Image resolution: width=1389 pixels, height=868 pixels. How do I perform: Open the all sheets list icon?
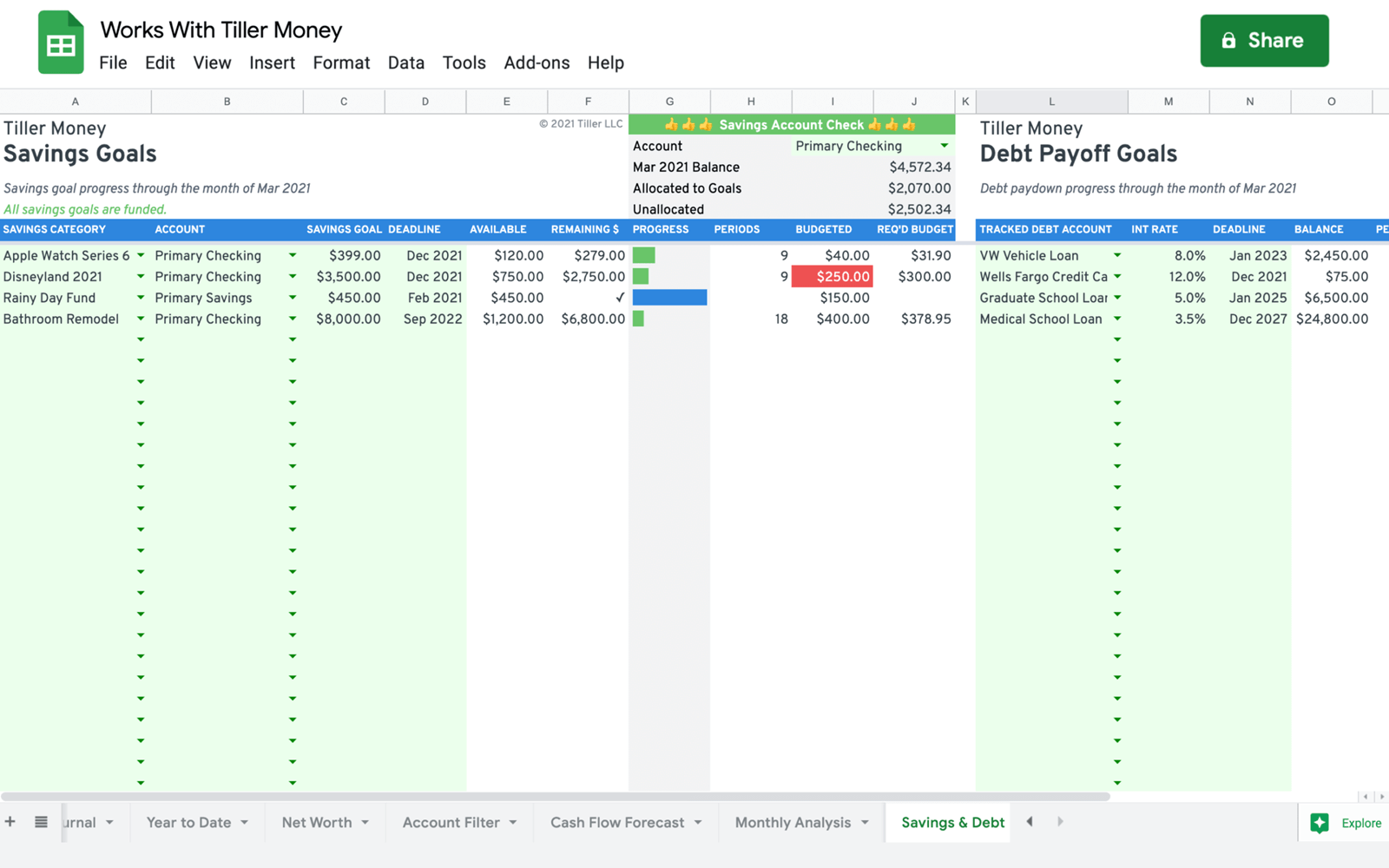pos(41,821)
